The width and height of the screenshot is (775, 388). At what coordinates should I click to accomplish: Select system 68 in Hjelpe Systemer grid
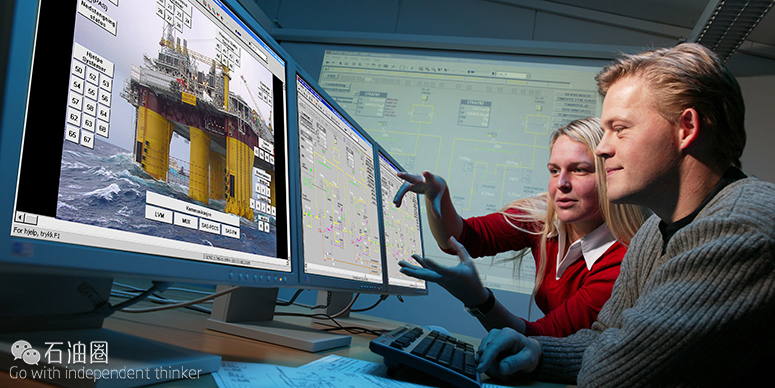tap(102, 129)
